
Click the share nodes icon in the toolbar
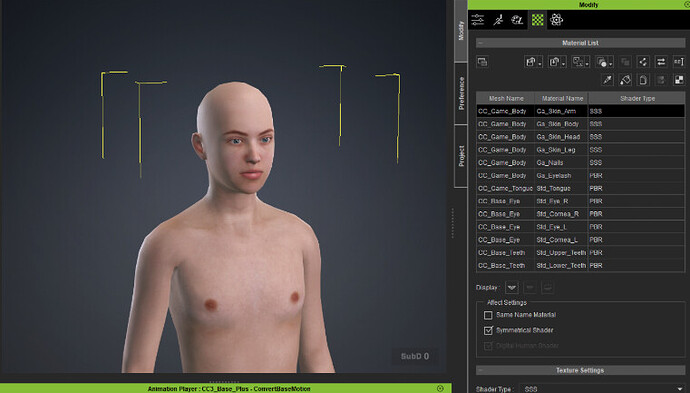(643, 62)
